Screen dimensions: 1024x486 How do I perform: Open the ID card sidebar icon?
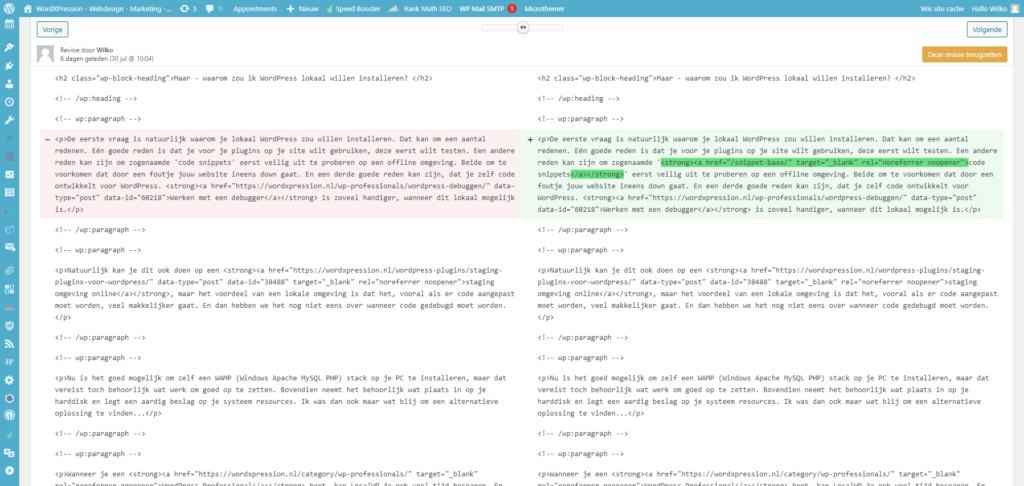9,174
